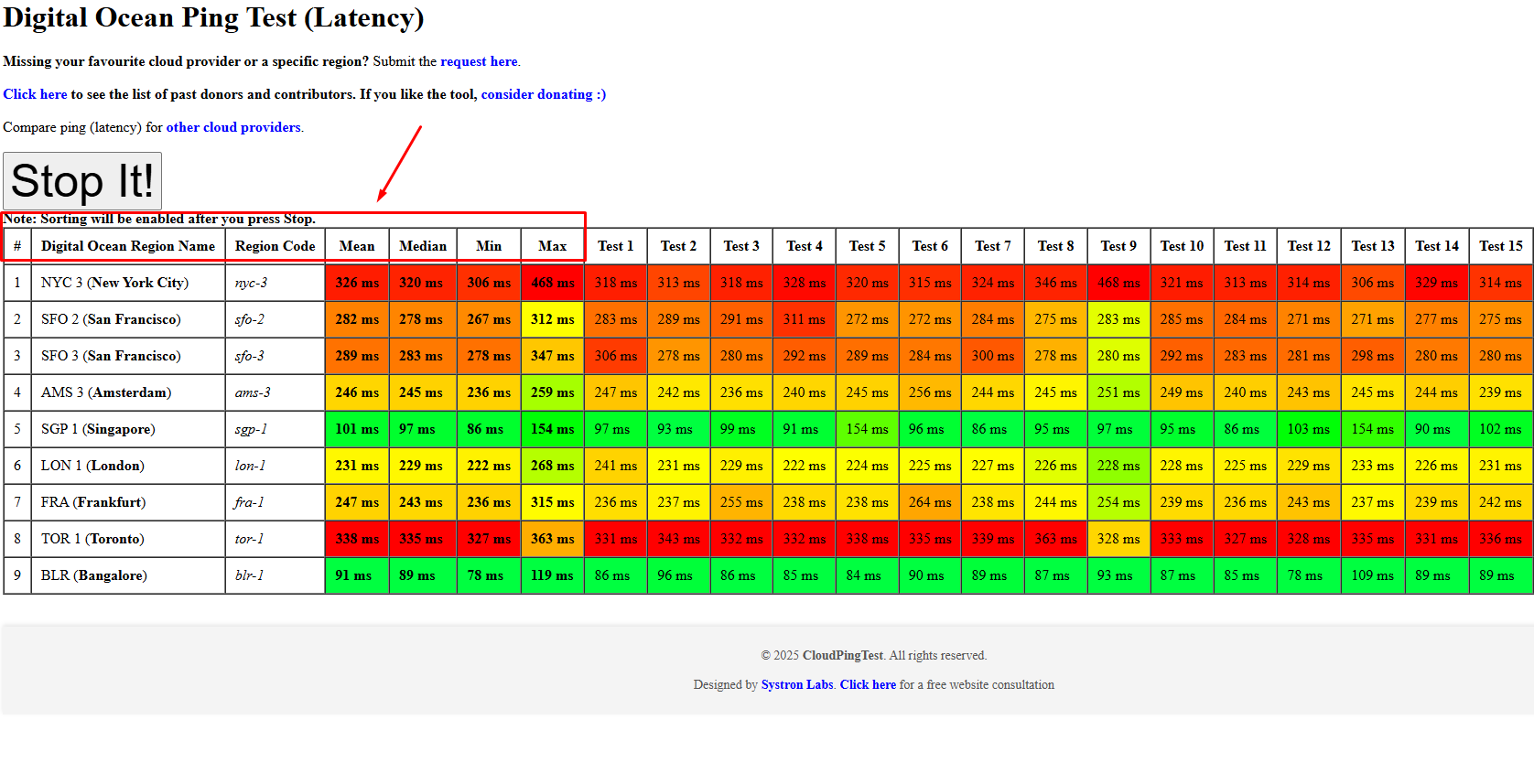Click the Test 5 column header
This screenshot has width=1534, height=784.
(868, 246)
